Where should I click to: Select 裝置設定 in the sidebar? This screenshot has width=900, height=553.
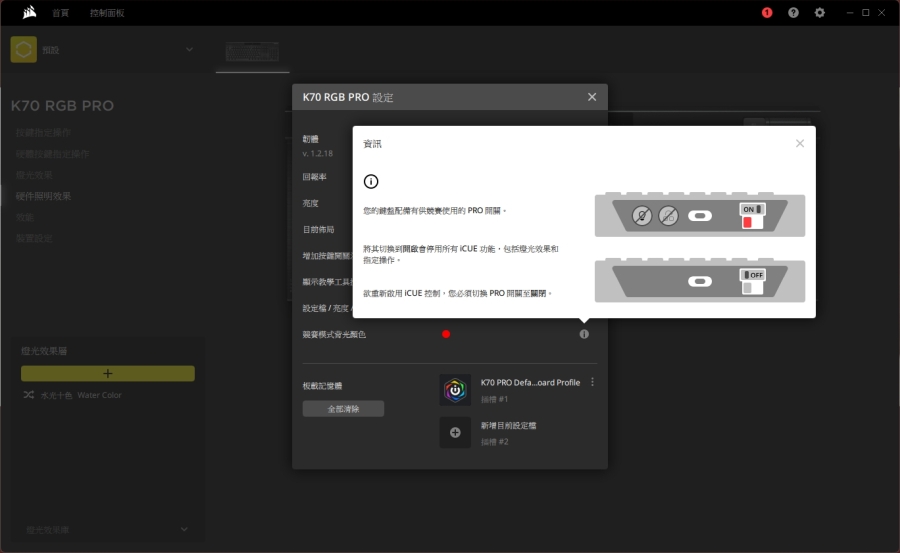[x=34, y=238]
